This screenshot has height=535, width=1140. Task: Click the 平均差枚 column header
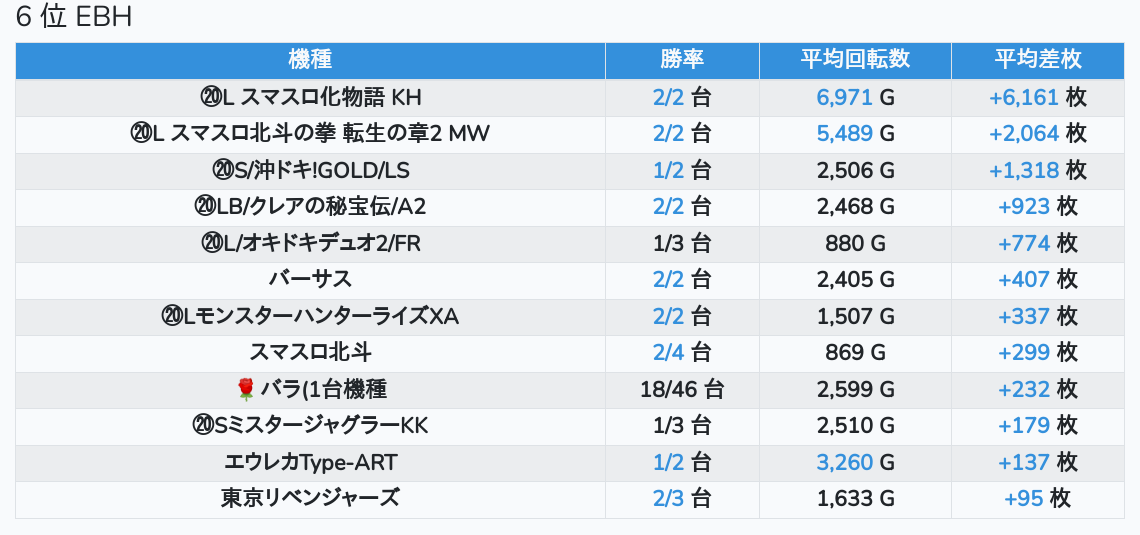click(x=1037, y=60)
